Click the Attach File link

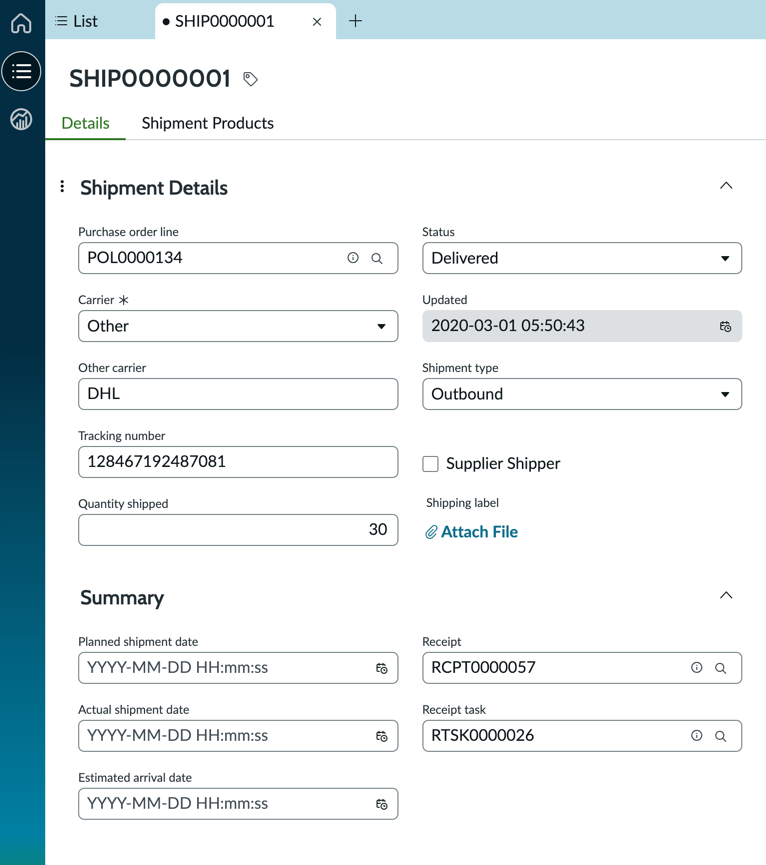pos(472,532)
